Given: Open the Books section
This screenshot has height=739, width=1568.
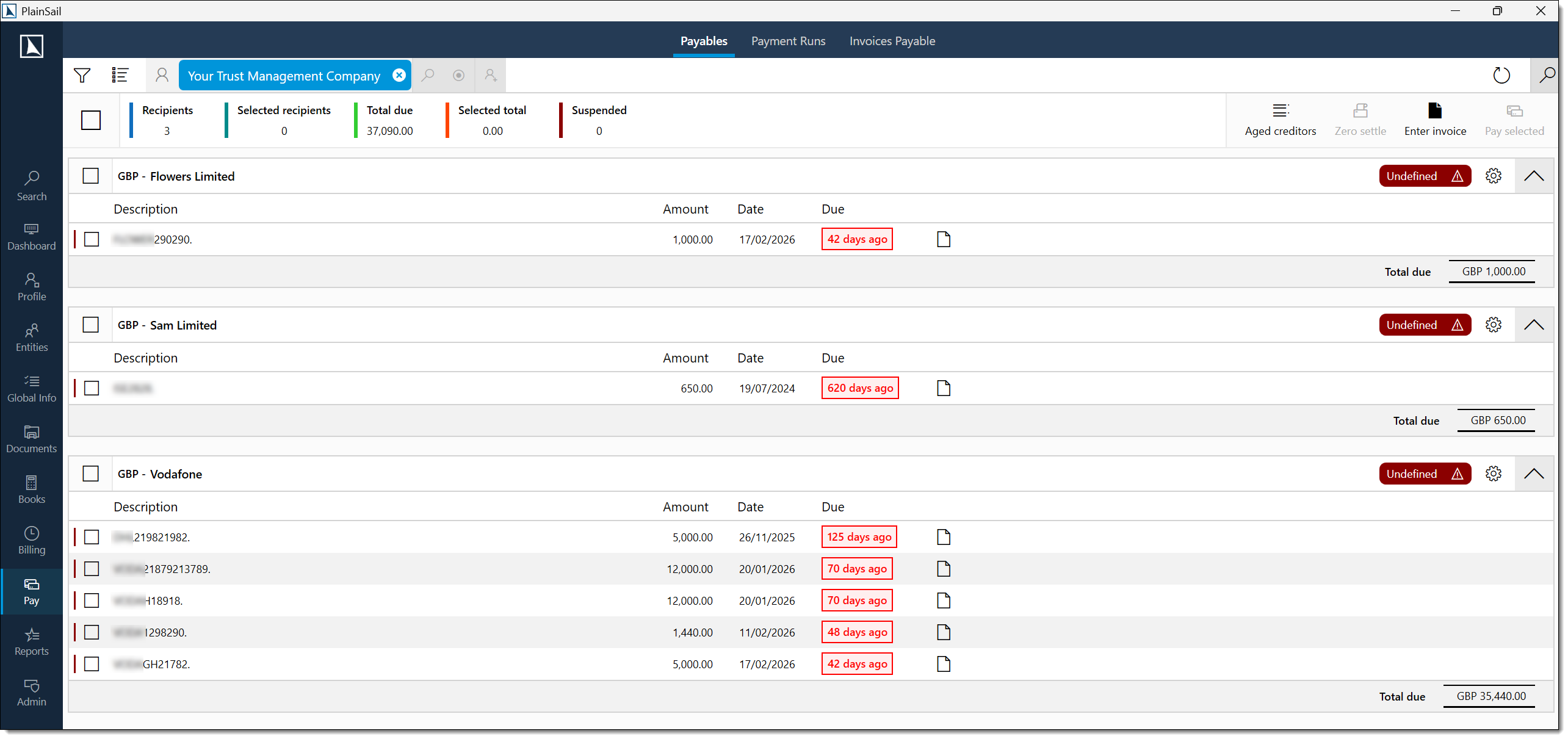Looking at the screenshot, I should [31, 489].
